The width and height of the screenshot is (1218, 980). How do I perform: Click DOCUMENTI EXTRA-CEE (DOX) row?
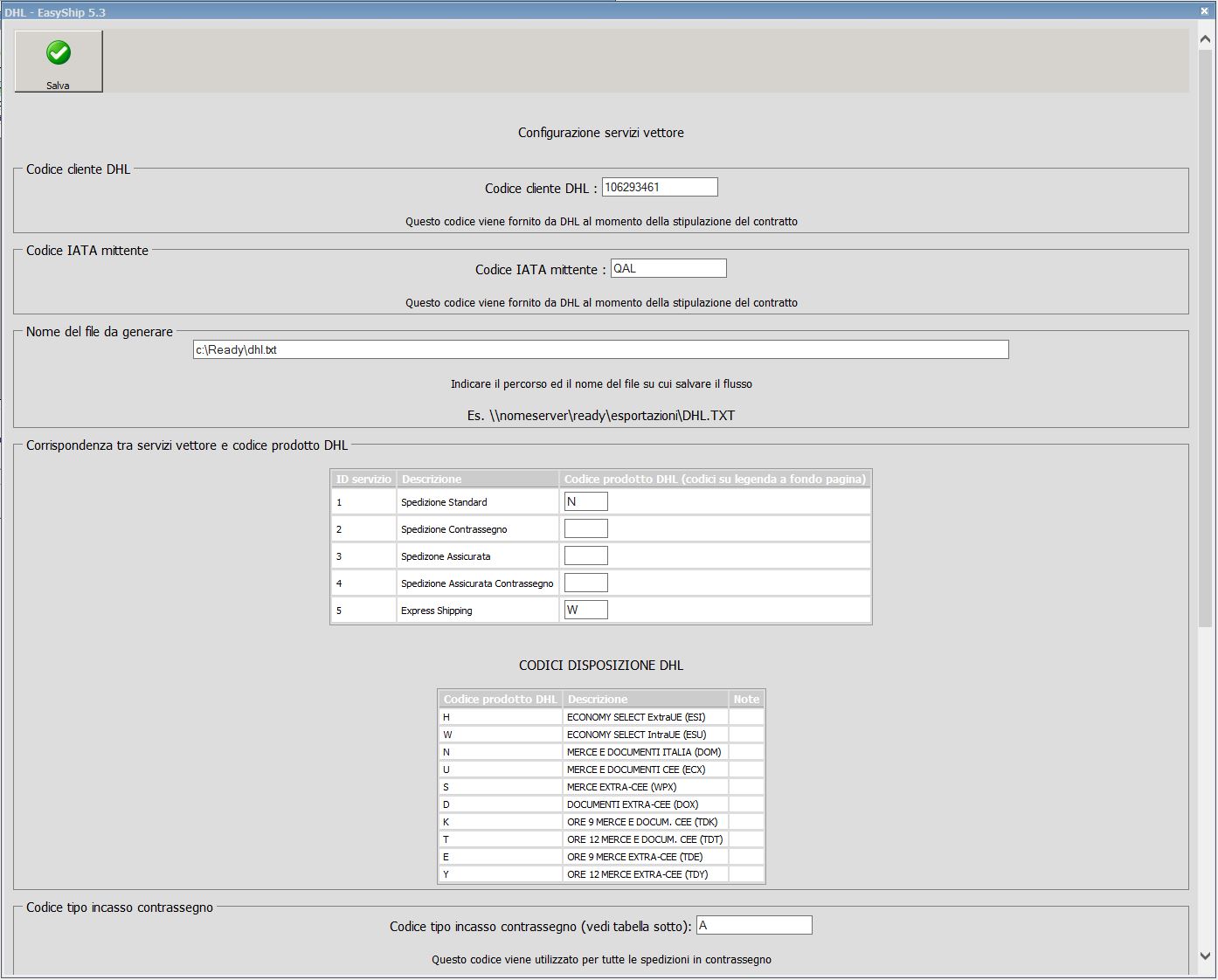point(601,804)
